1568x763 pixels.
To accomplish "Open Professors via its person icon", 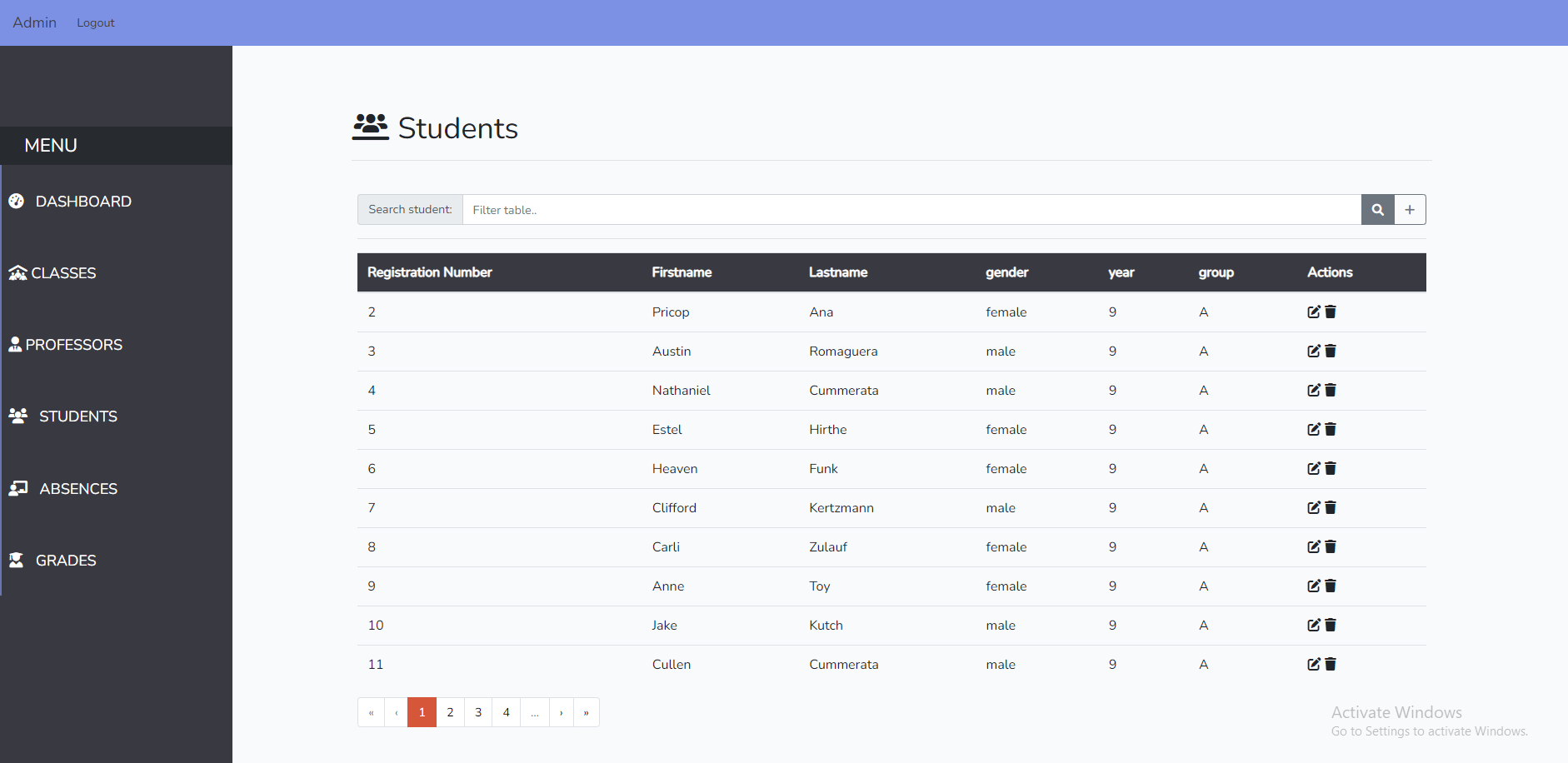I will coord(16,344).
